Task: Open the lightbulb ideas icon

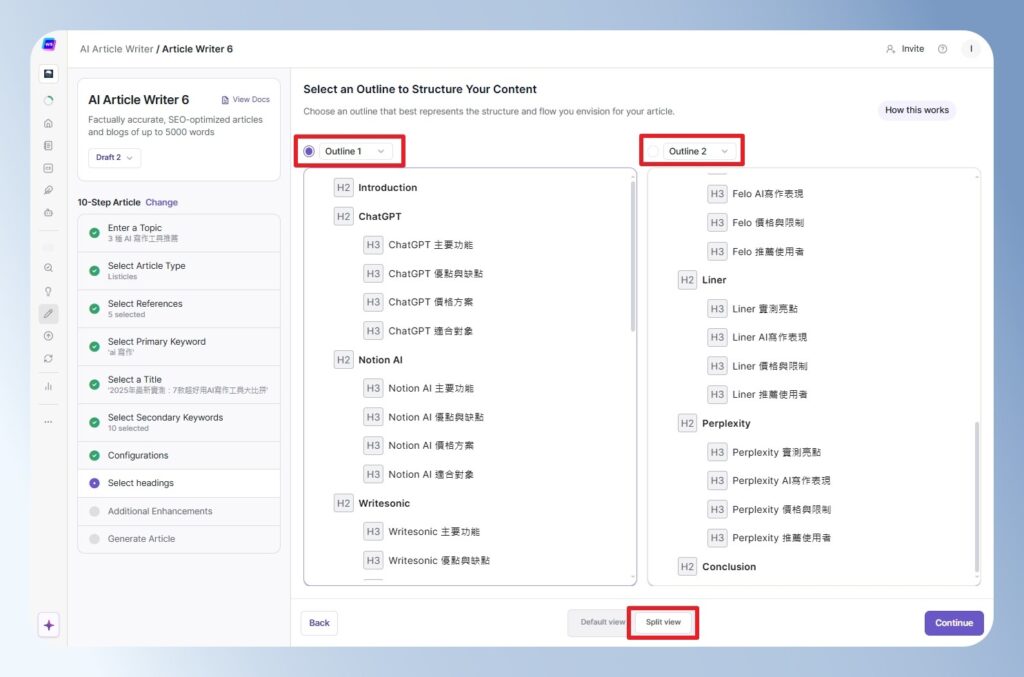Action: [x=48, y=291]
